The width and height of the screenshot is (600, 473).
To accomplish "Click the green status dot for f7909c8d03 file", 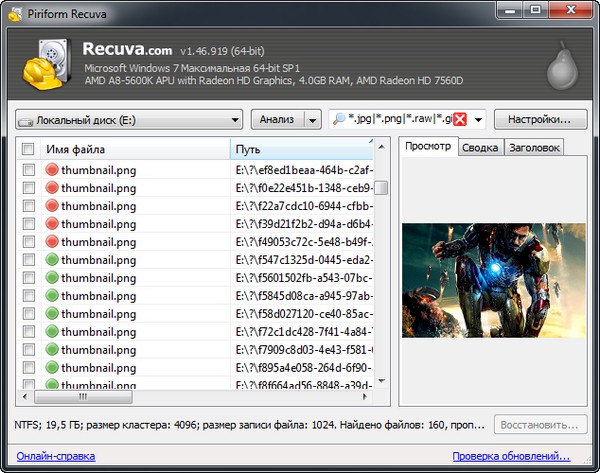I will pyautogui.click(x=52, y=349).
